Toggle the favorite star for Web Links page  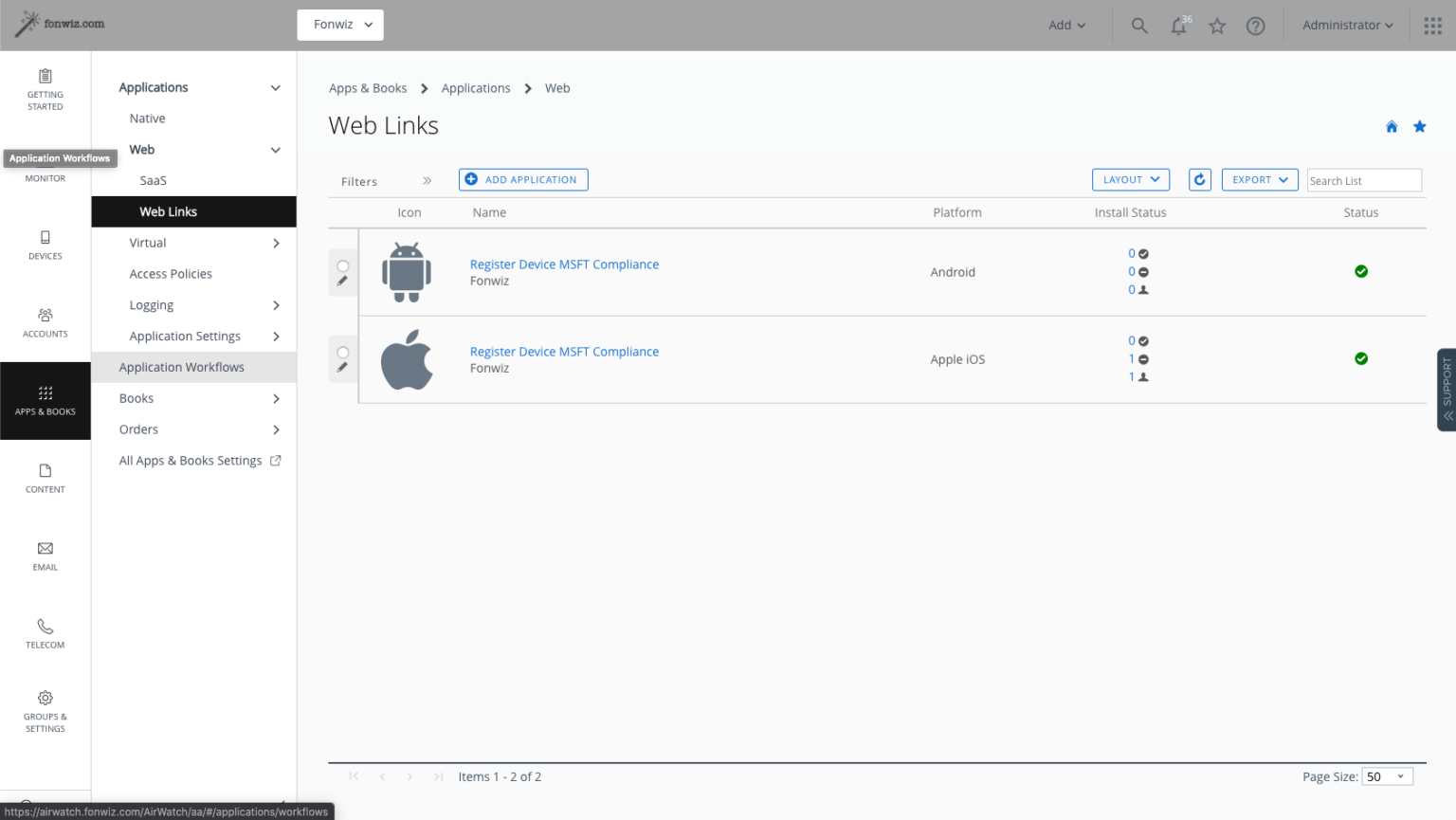pos(1419,125)
